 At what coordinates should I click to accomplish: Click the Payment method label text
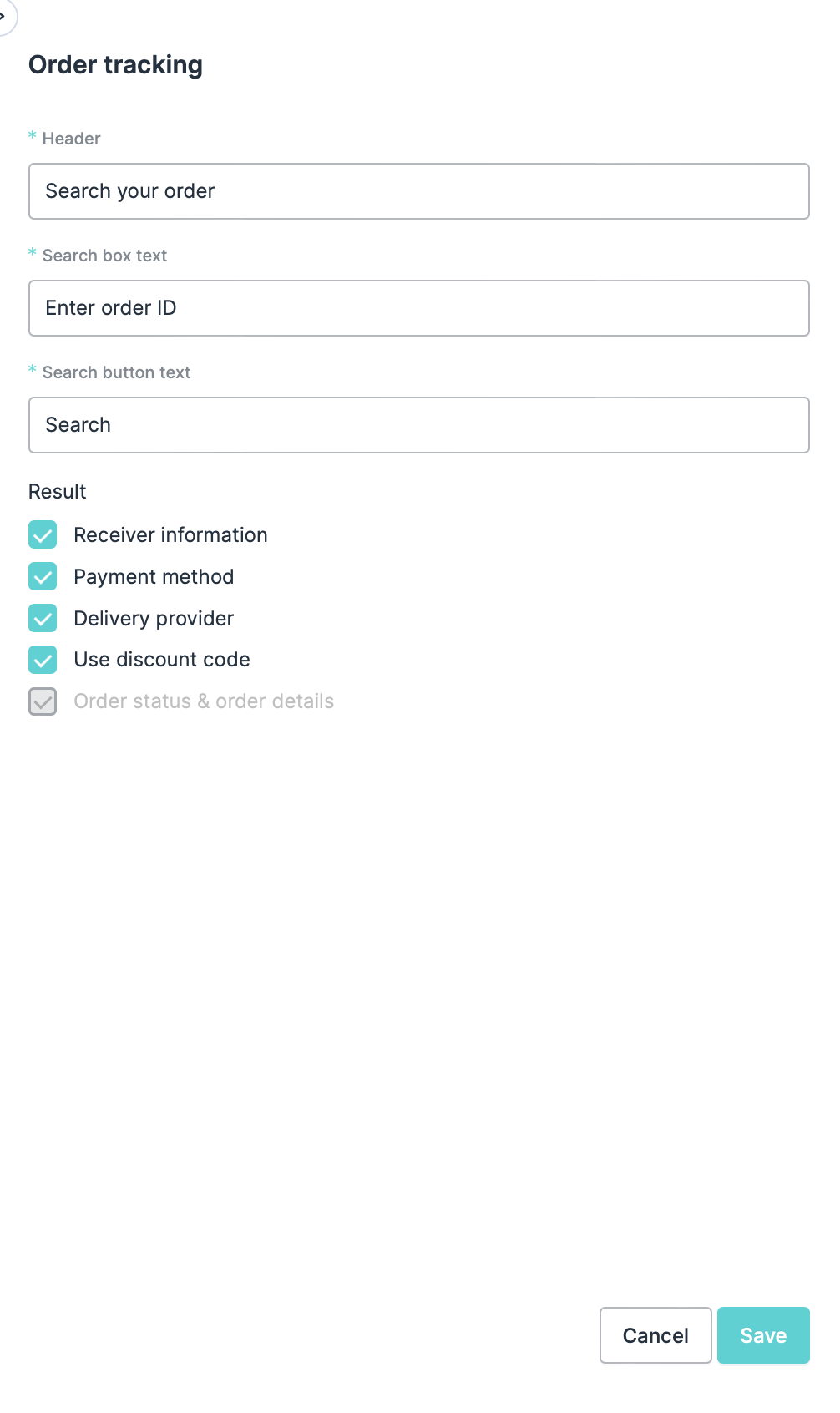pos(154,577)
